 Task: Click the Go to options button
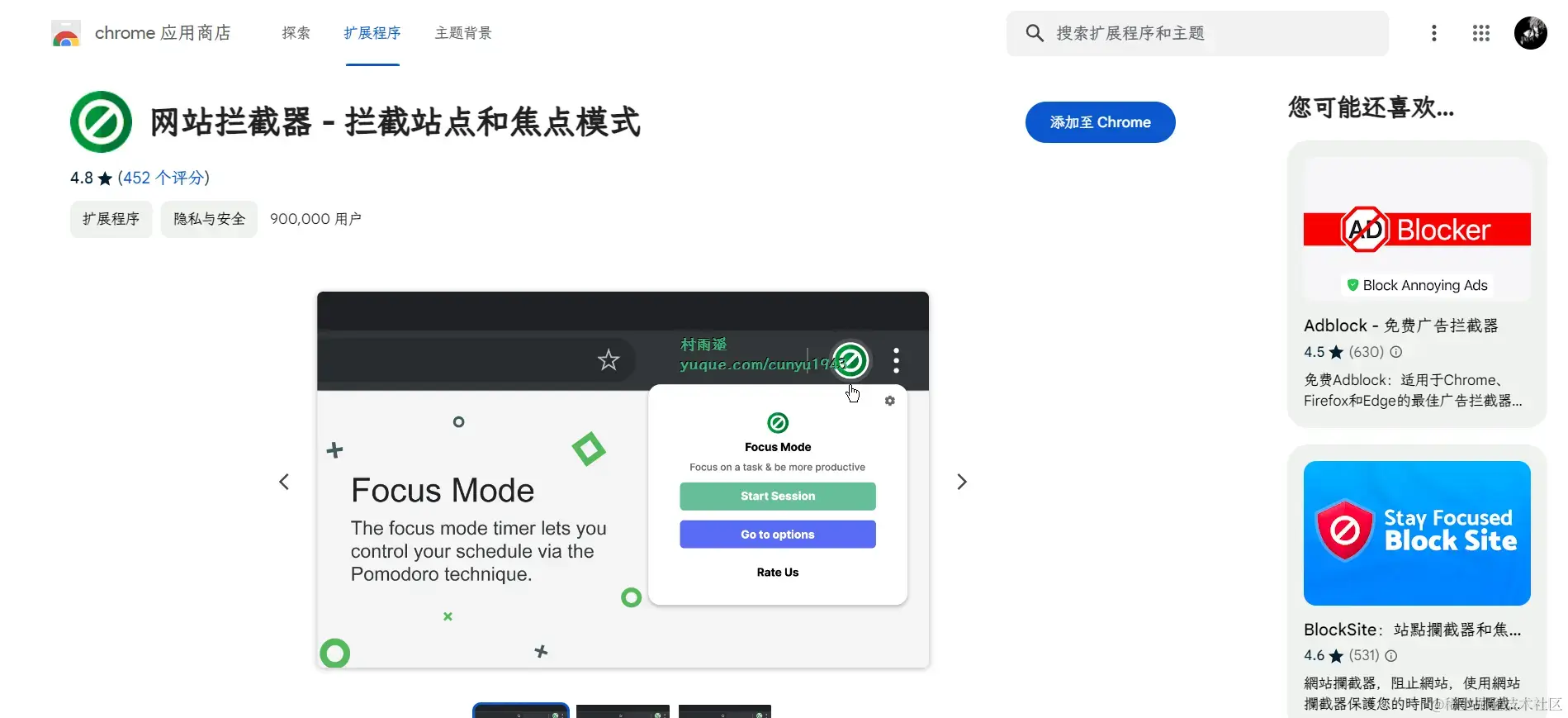click(x=778, y=535)
